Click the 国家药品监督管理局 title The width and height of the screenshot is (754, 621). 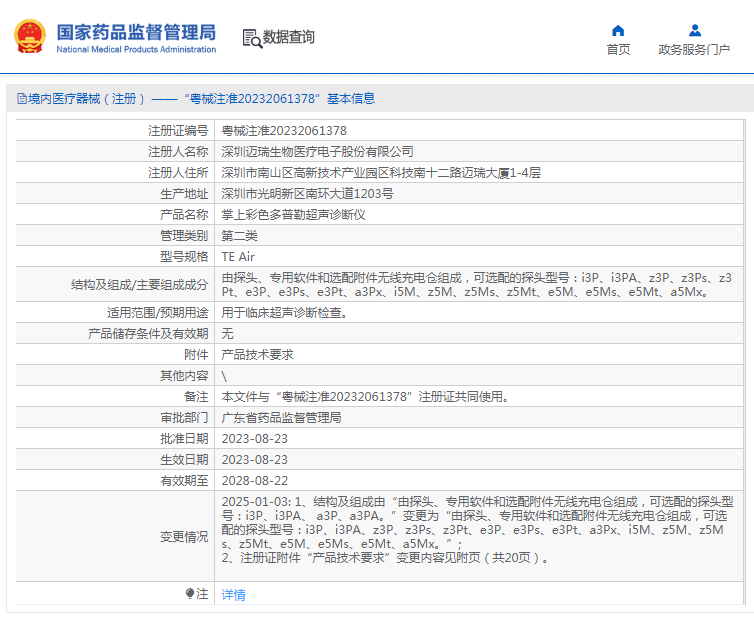tap(136, 32)
